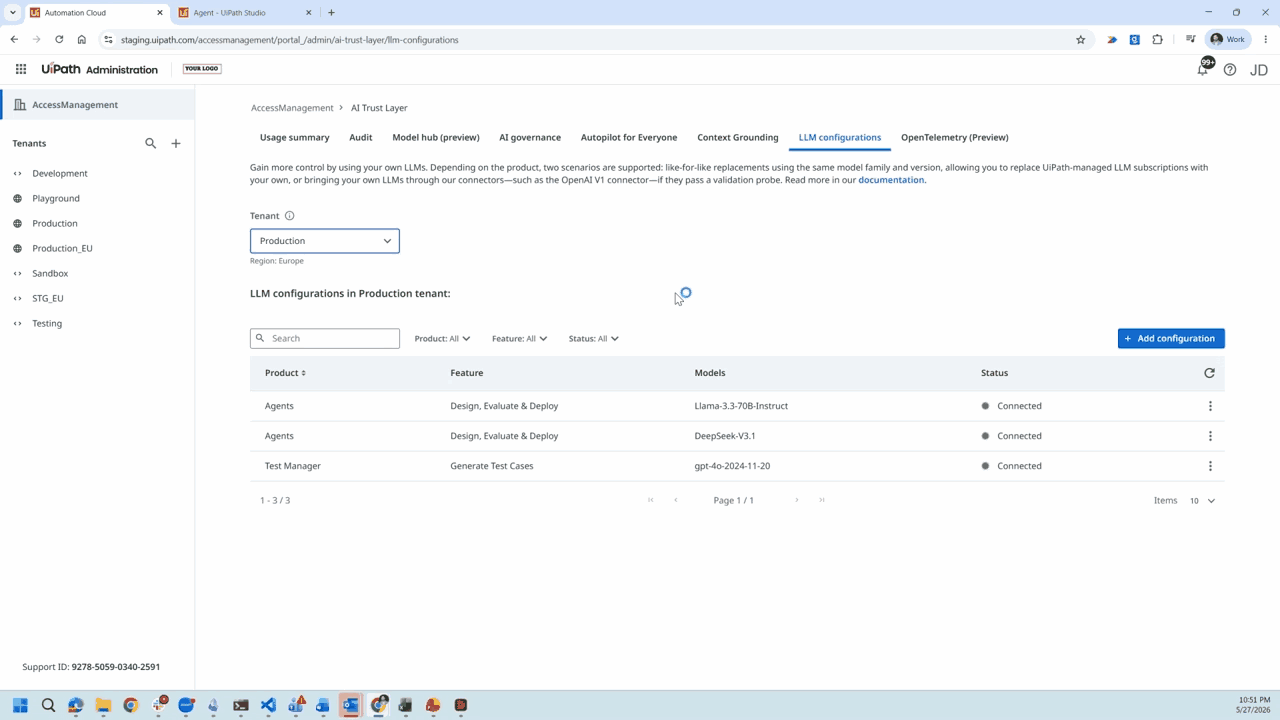Open the AI governance tab
This screenshot has width=1280, height=720.
click(x=530, y=138)
